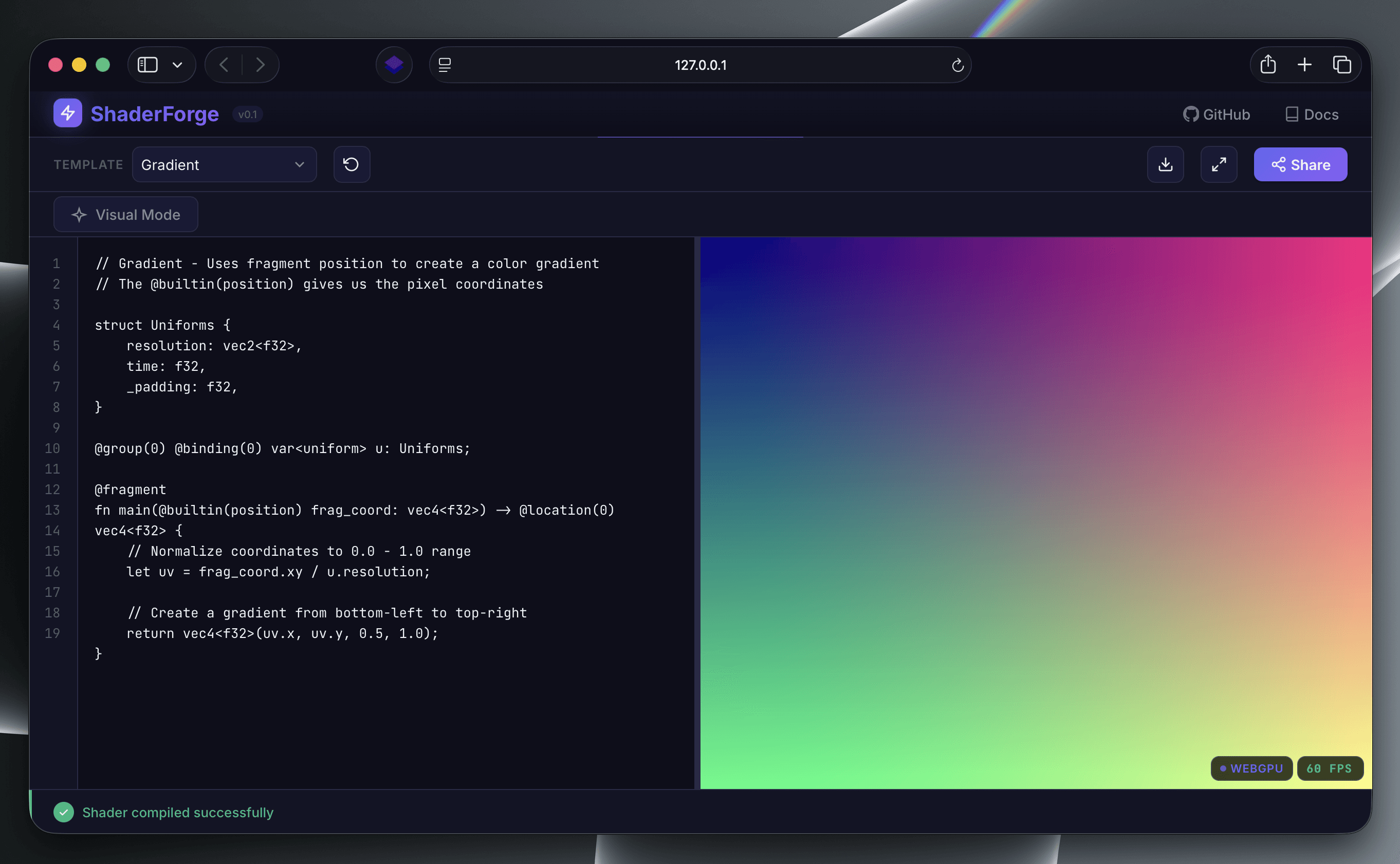Open the GitHub link

pyautogui.click(x=1216, y=114)
